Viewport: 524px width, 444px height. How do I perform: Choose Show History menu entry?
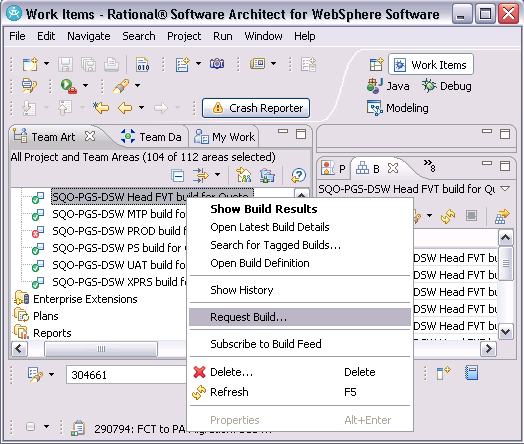300,290
